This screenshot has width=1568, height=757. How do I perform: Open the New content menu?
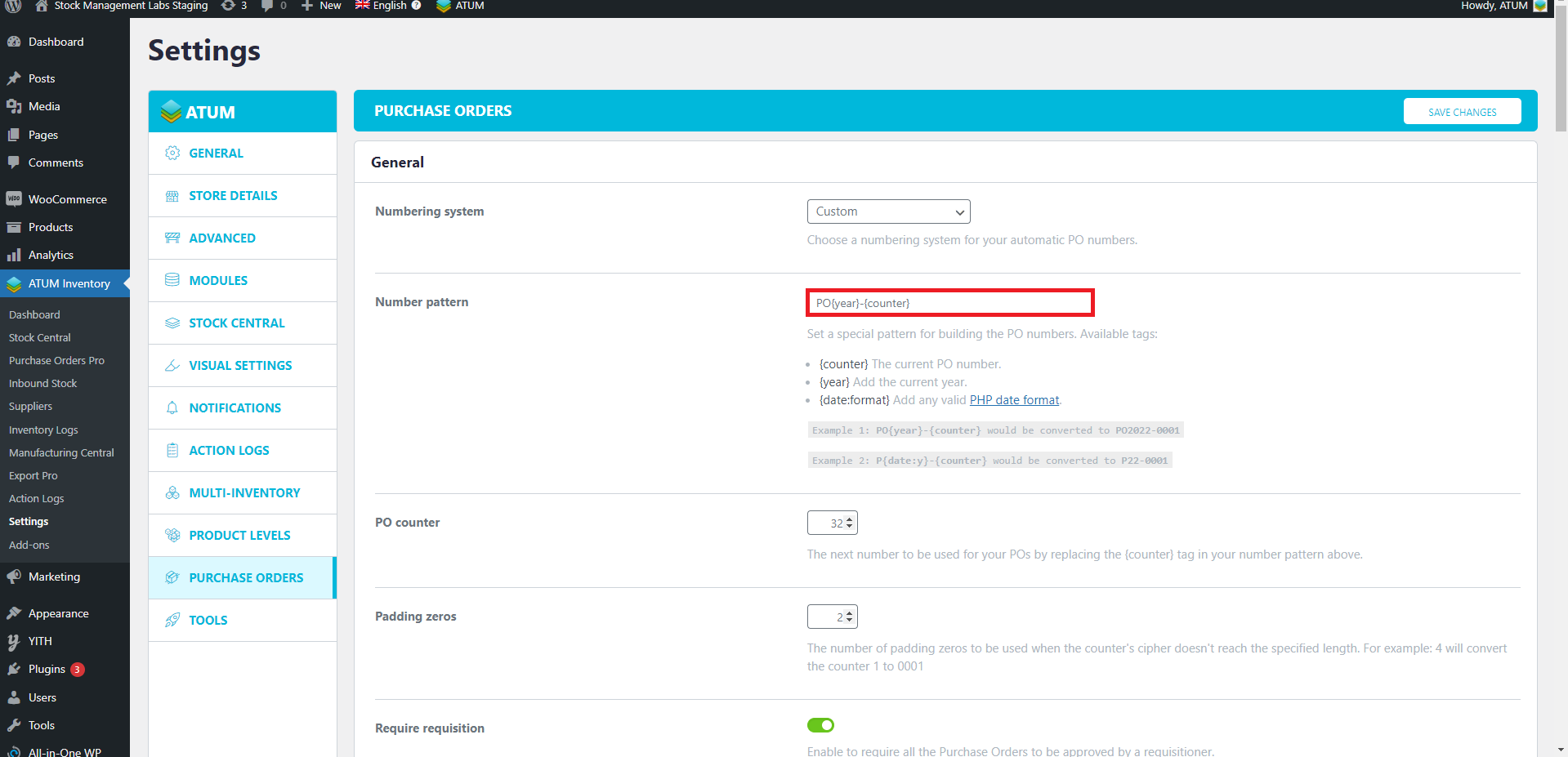(321, 6)
